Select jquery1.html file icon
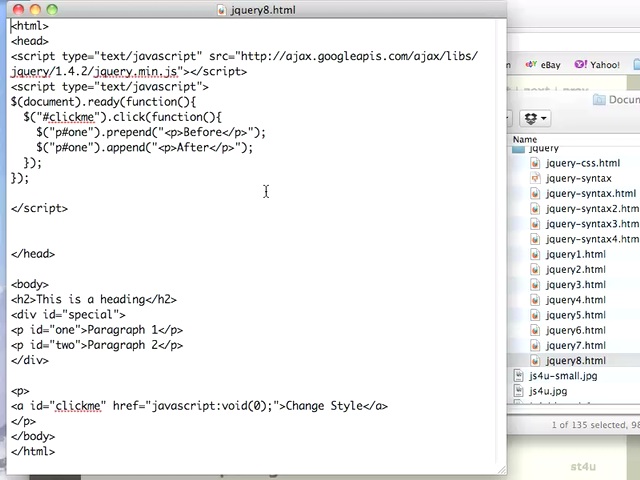Screen dimensions: 640x480 click(535, 254)
